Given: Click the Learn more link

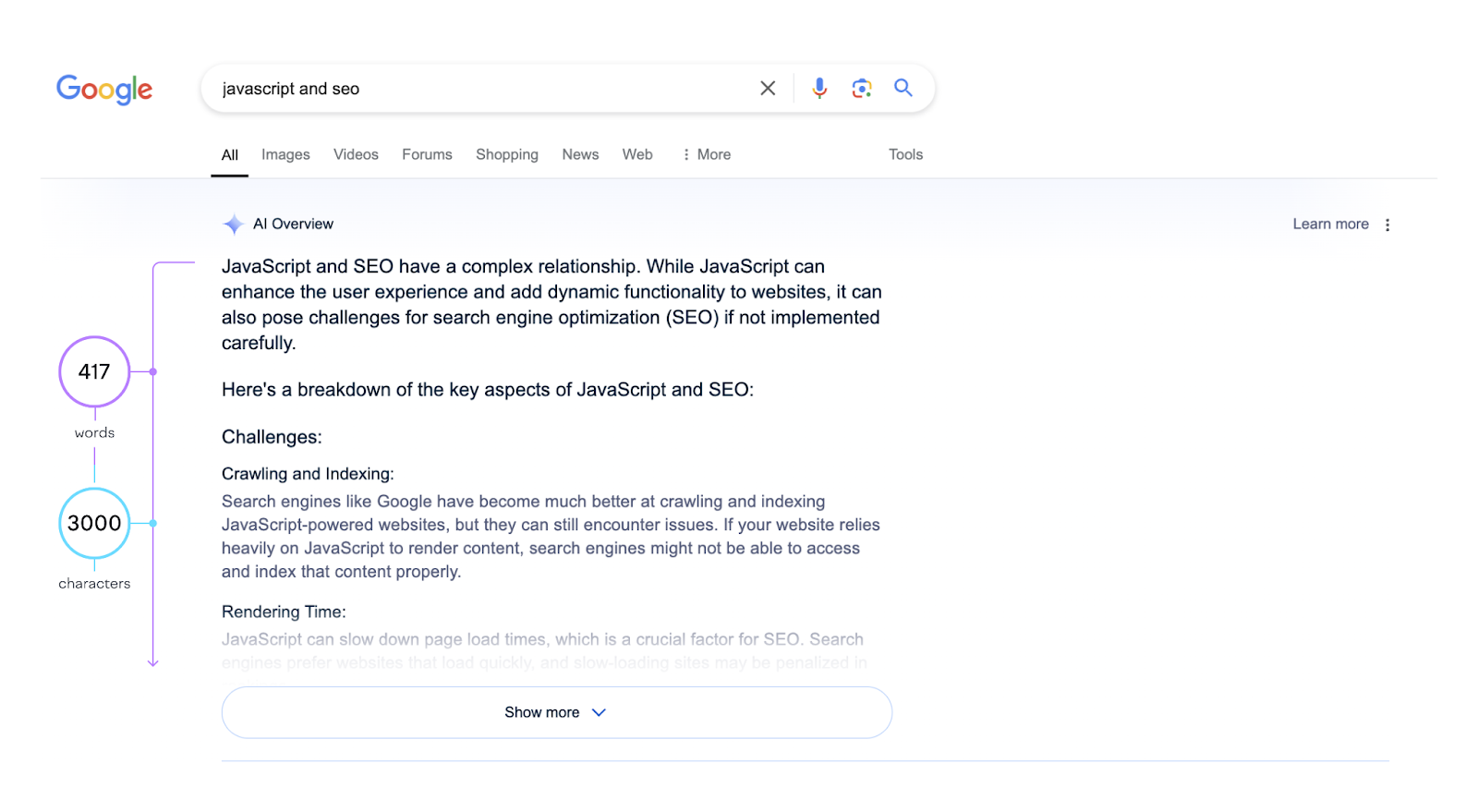Looking at the screenshot, I should point(1330,224).
